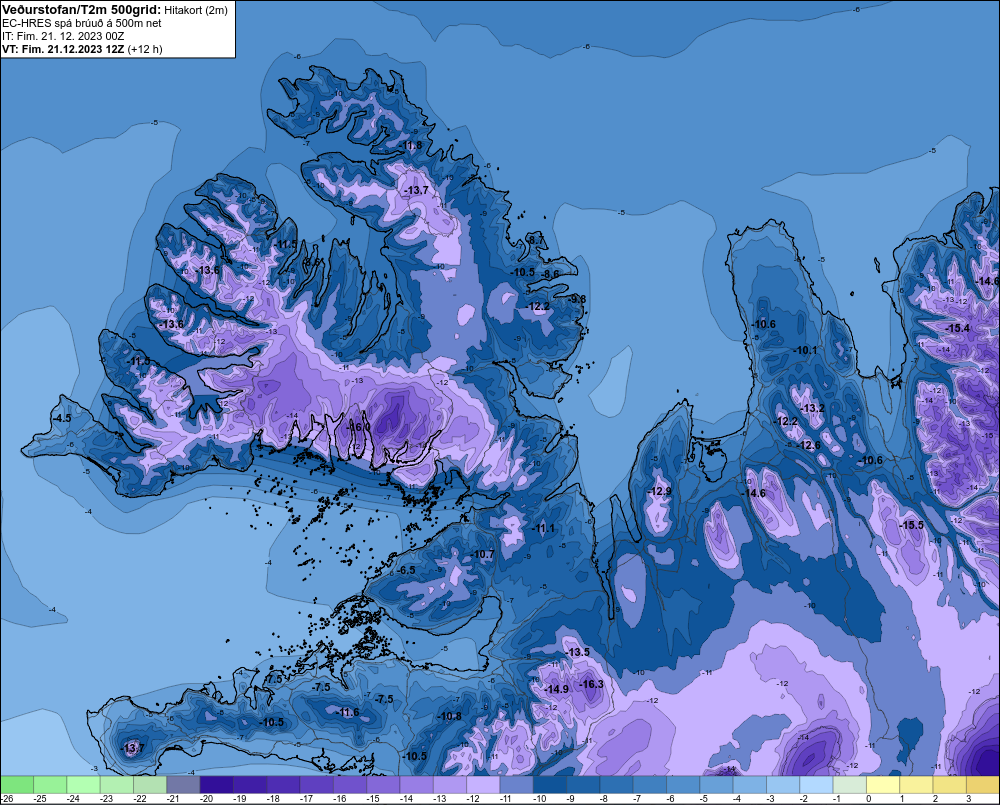The width and height of the screenshot is (1000, 805).
Task: Click the legend swatch labeled -3
Action: [783, 785]
